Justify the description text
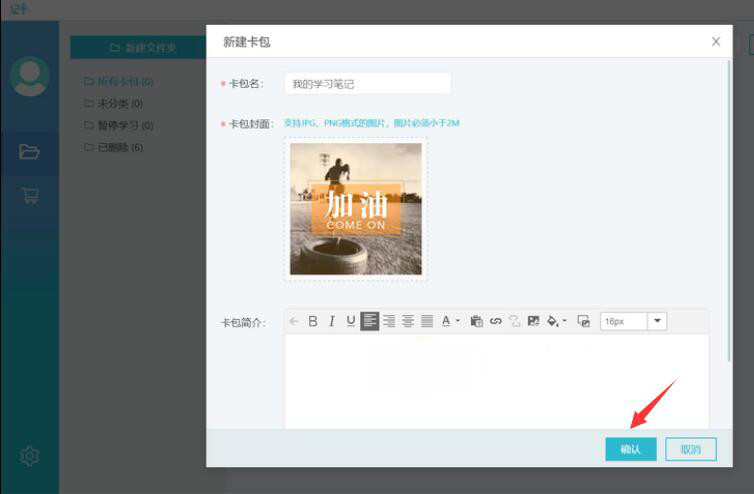Viewport: 754px width, 494px height. pyautogui.click(x=427, y=321)
